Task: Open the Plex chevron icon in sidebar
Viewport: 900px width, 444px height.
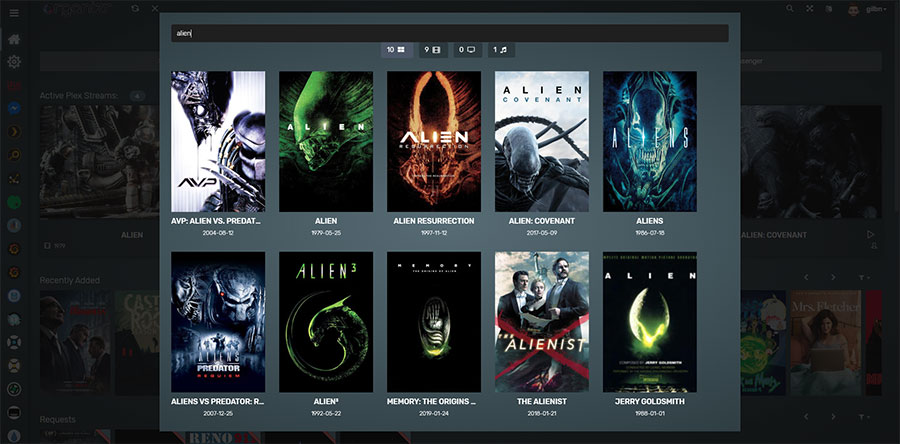Action: (x=15, y=130)
